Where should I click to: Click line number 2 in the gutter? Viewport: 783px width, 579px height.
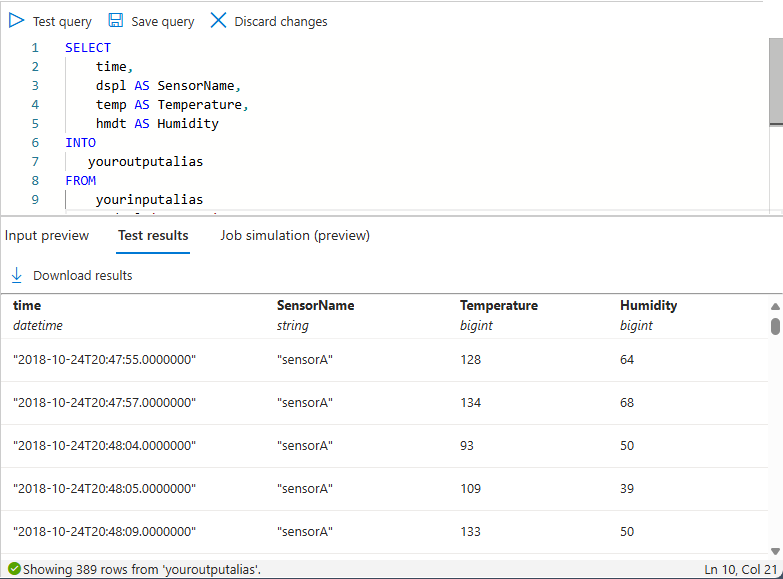pos(35,66)
